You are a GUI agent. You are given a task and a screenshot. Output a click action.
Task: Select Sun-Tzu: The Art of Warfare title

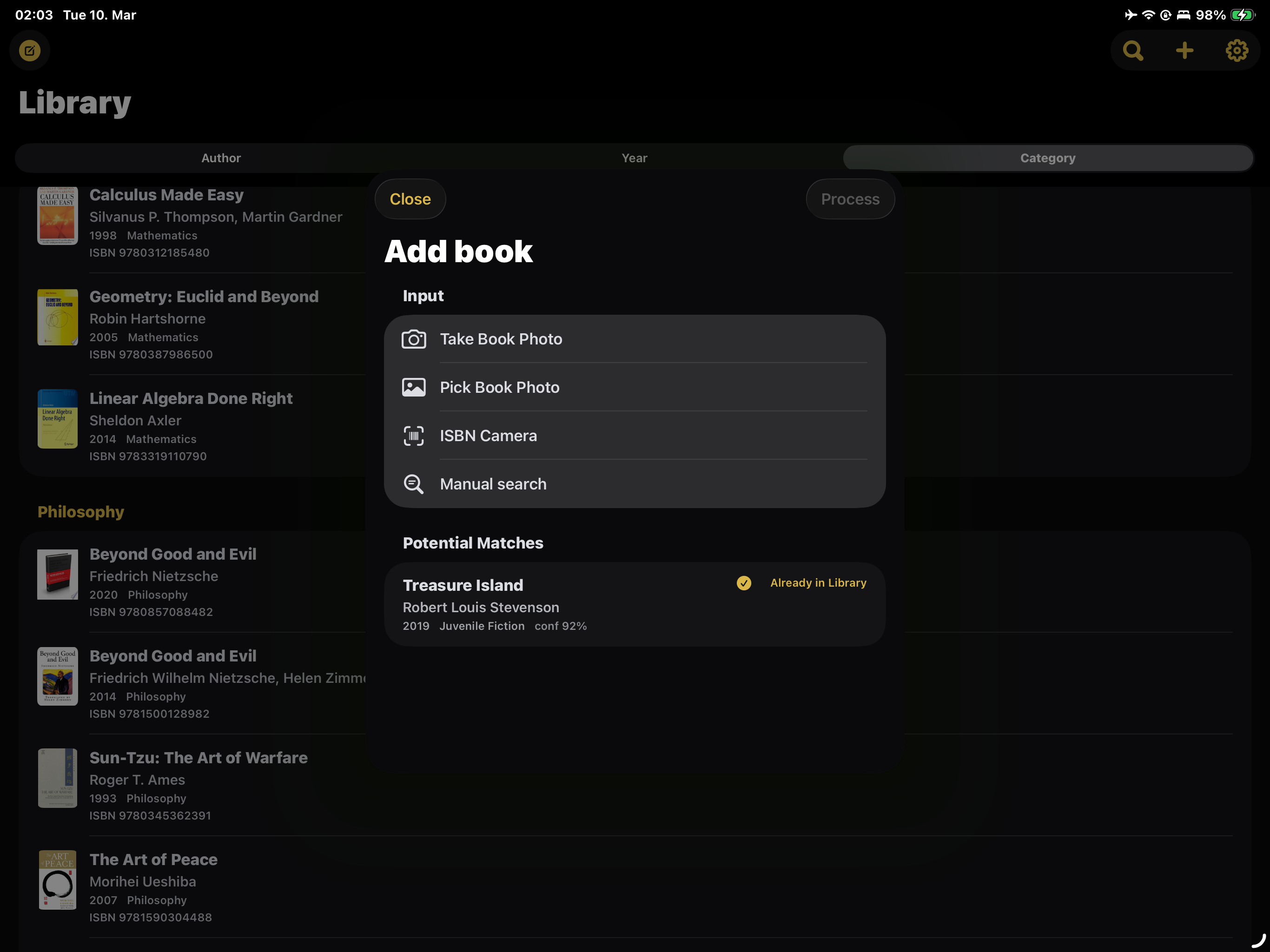(198, 758)
